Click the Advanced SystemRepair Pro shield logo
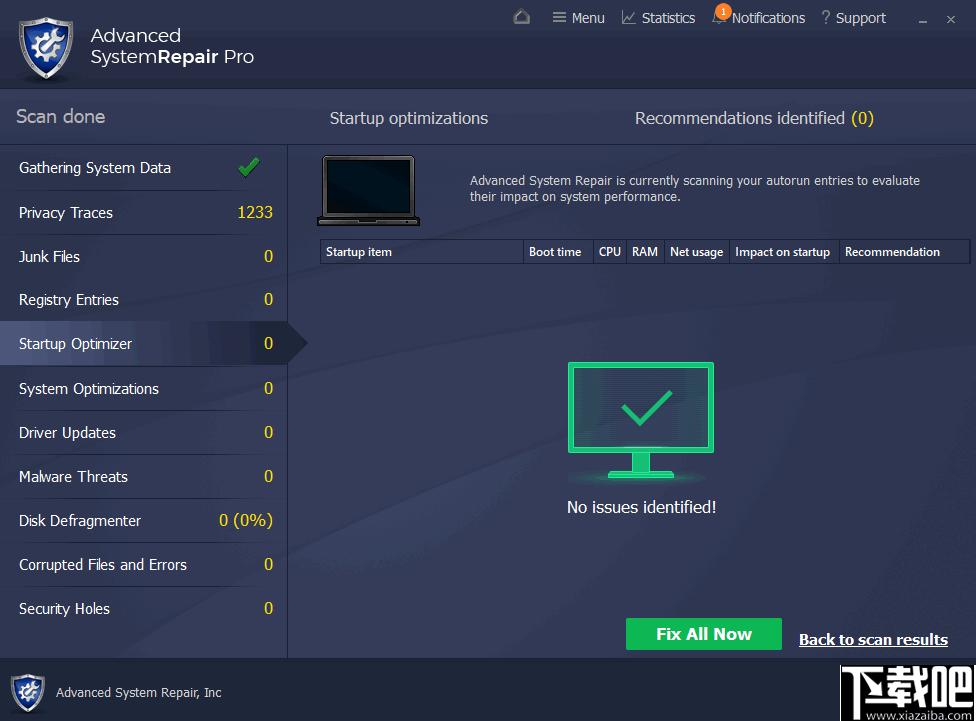976x721 pixels. point(46,48)
